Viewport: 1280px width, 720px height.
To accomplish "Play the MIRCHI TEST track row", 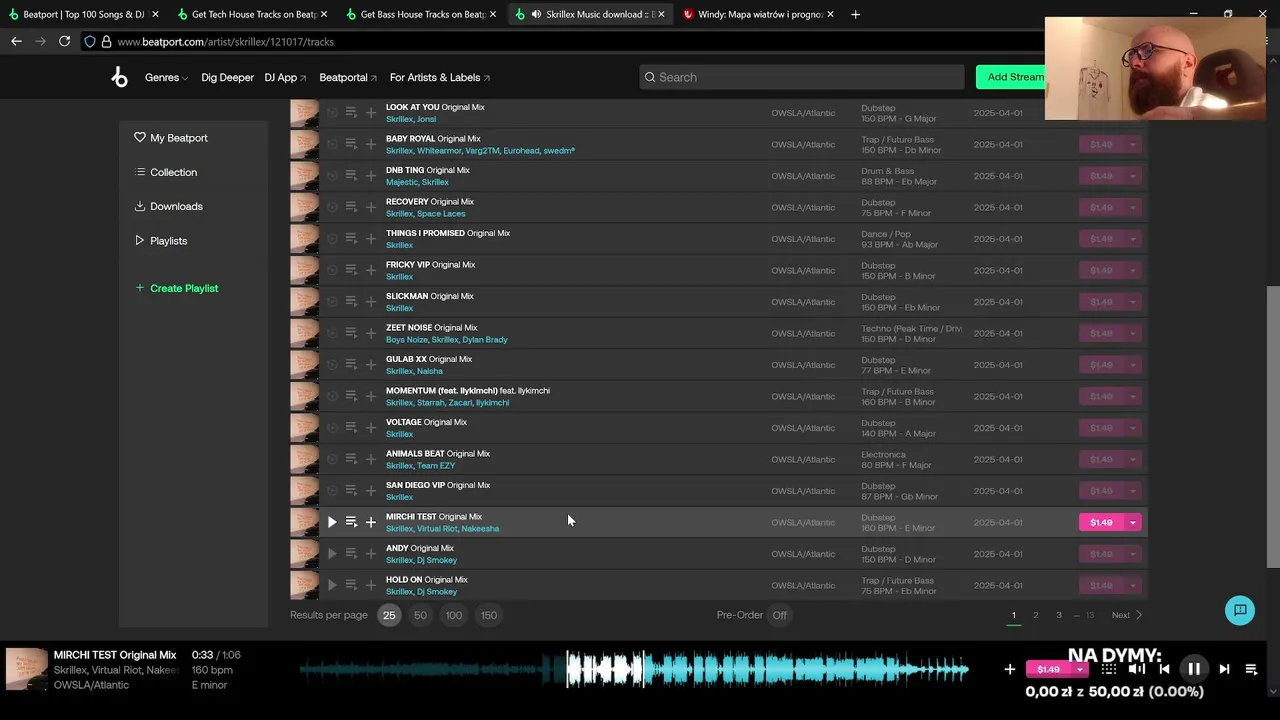I will [x=332, y=522].
